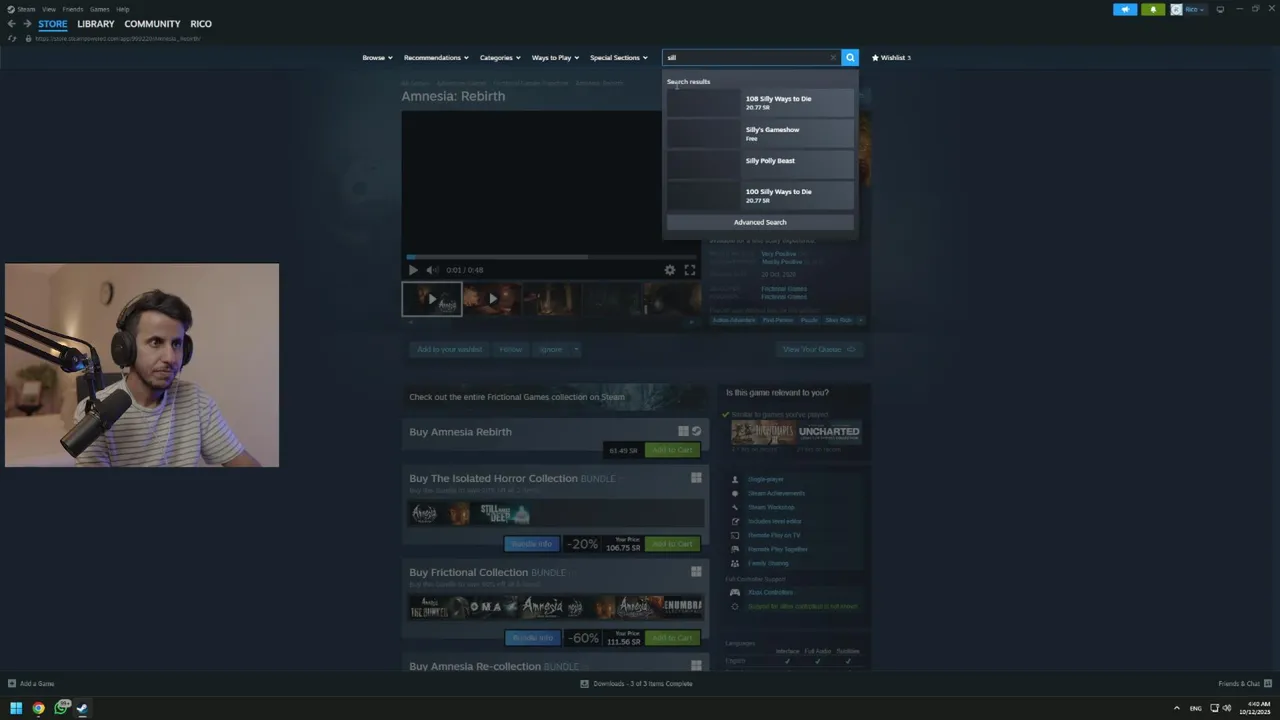1280x720 pixels.
Task: Expand the Recommendations dropdown
Action: point(436,58)
